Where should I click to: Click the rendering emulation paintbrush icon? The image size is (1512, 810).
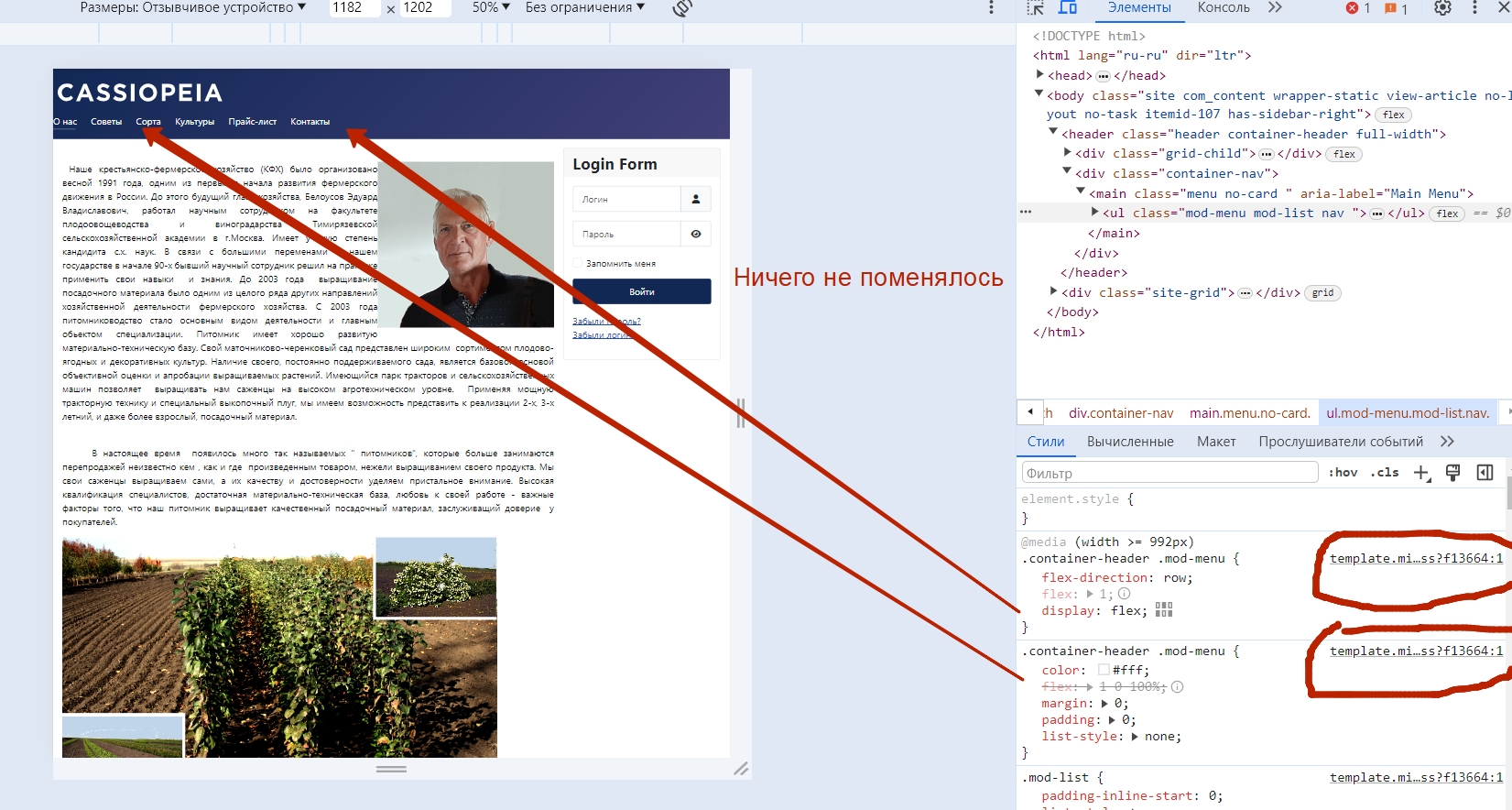pyautogui.click(x=1452, y=473)
